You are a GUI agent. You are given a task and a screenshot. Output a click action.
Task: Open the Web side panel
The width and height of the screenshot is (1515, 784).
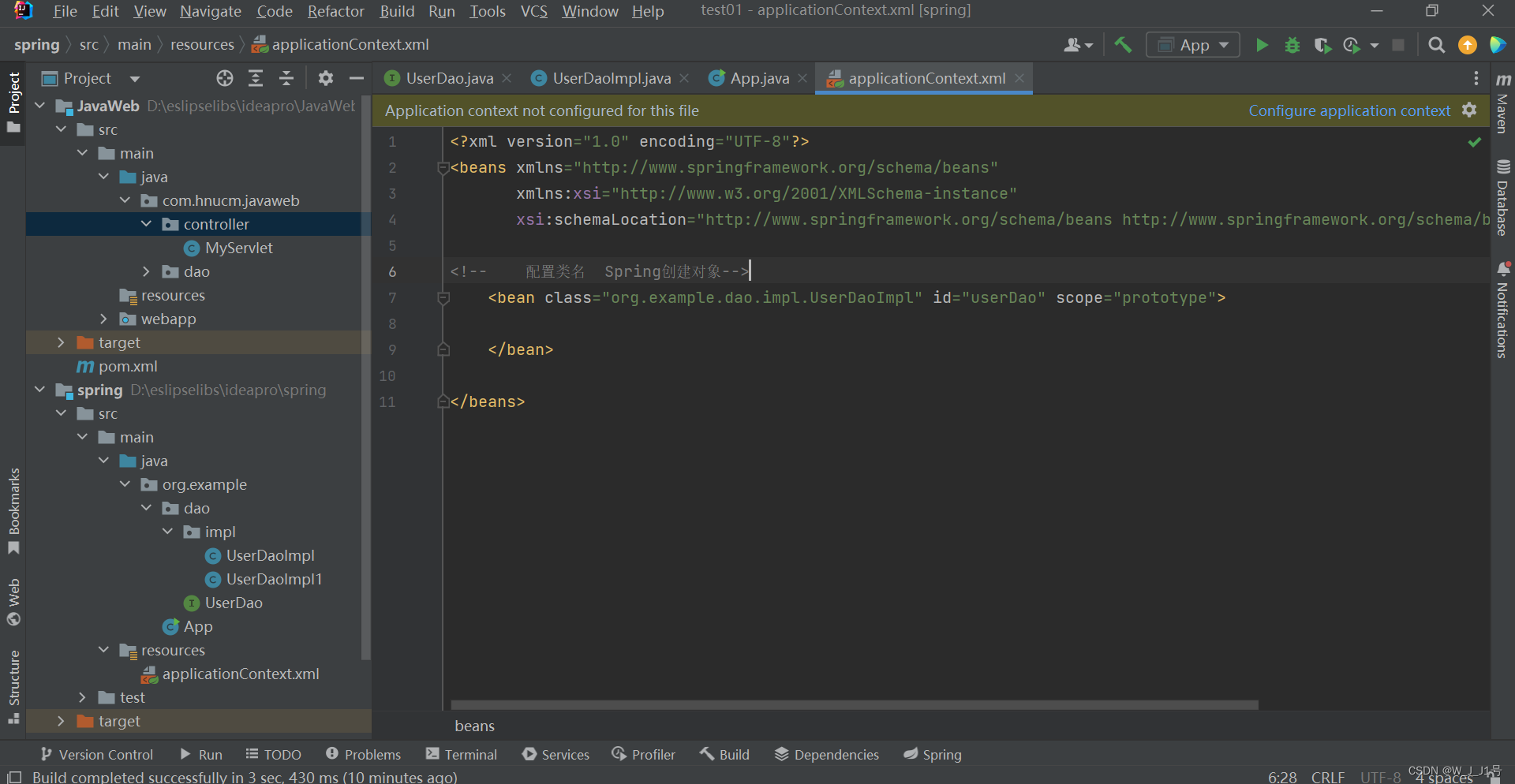point(13,601)
